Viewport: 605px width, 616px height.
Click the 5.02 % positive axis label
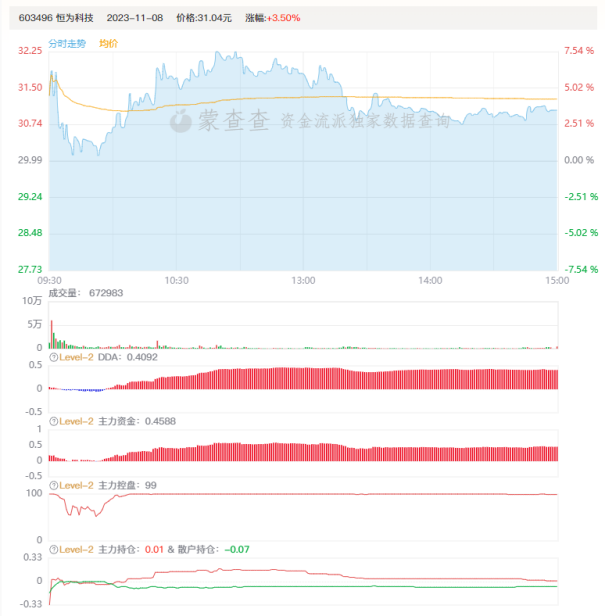(579, 87)
